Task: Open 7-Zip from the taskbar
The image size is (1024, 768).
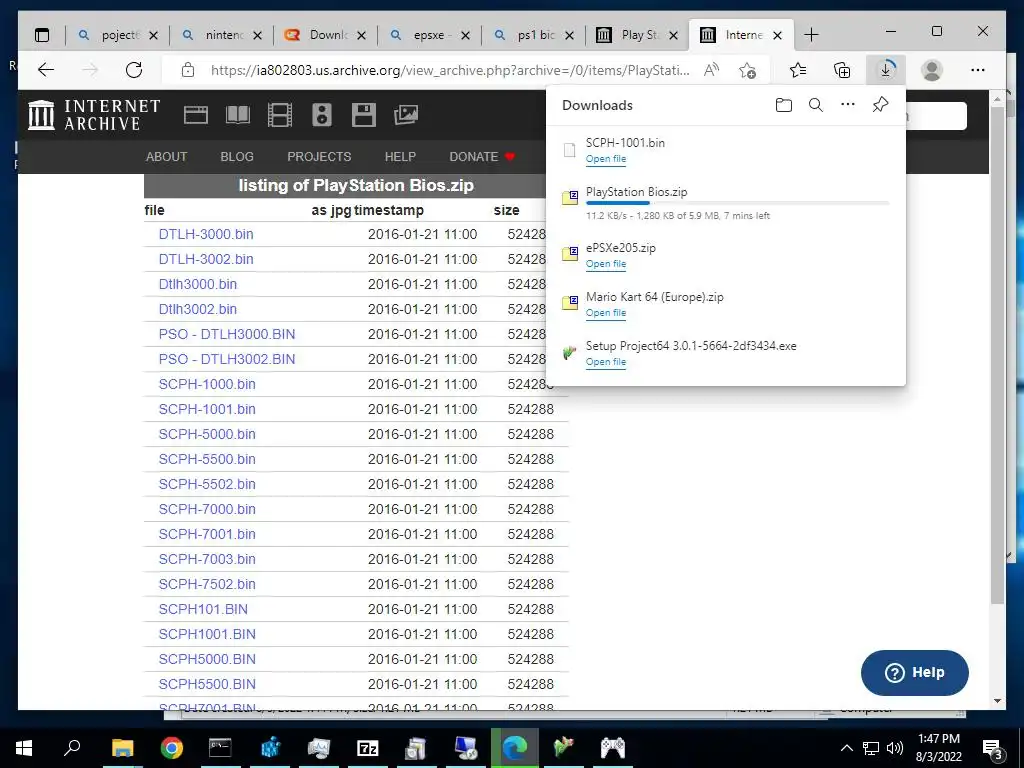Action: [x=368, y=748]
